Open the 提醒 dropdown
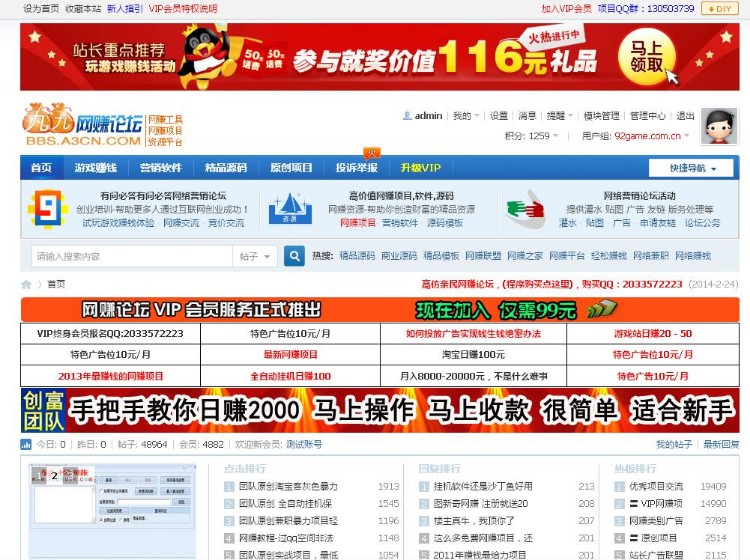The width and height of the screenshot is (750, 560). click(559, 116)
